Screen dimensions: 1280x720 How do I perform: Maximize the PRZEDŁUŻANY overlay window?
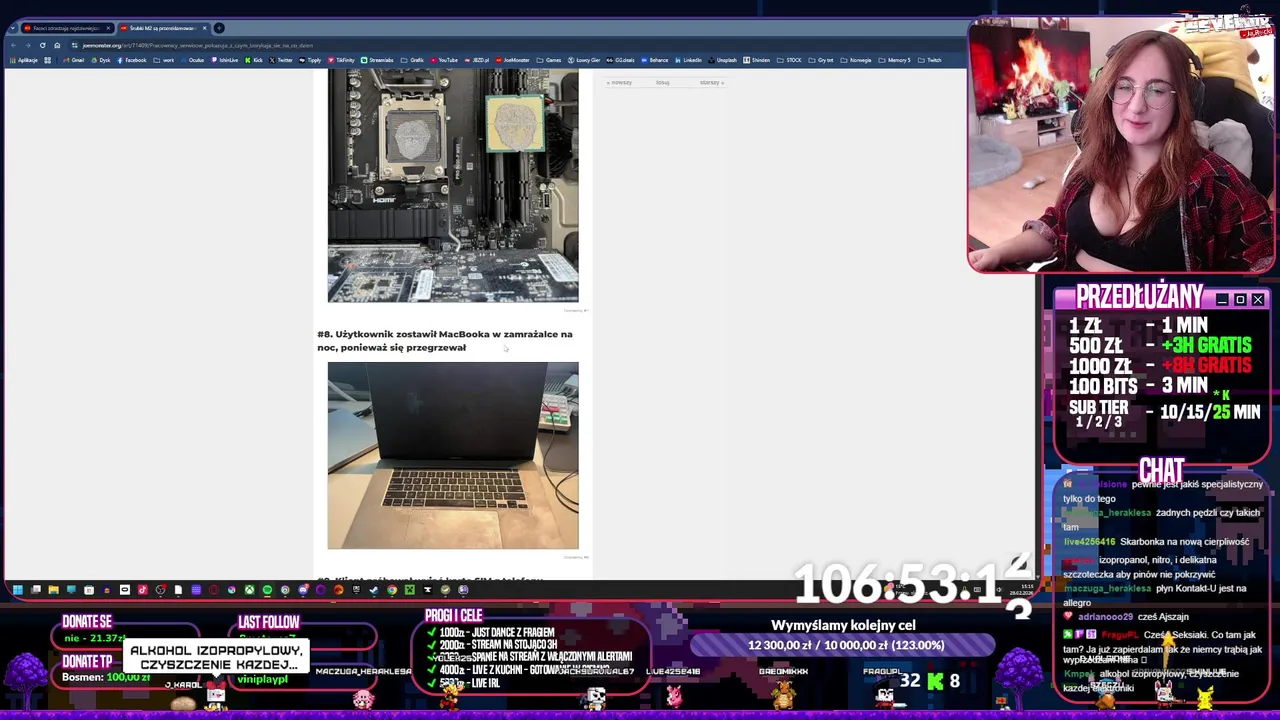click(x=1240, y=300)
